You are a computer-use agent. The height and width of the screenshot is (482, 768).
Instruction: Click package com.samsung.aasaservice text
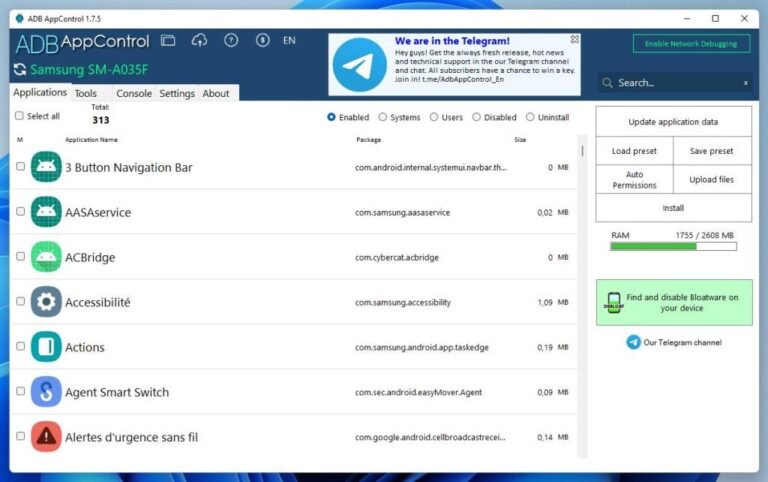coord(403,212)
